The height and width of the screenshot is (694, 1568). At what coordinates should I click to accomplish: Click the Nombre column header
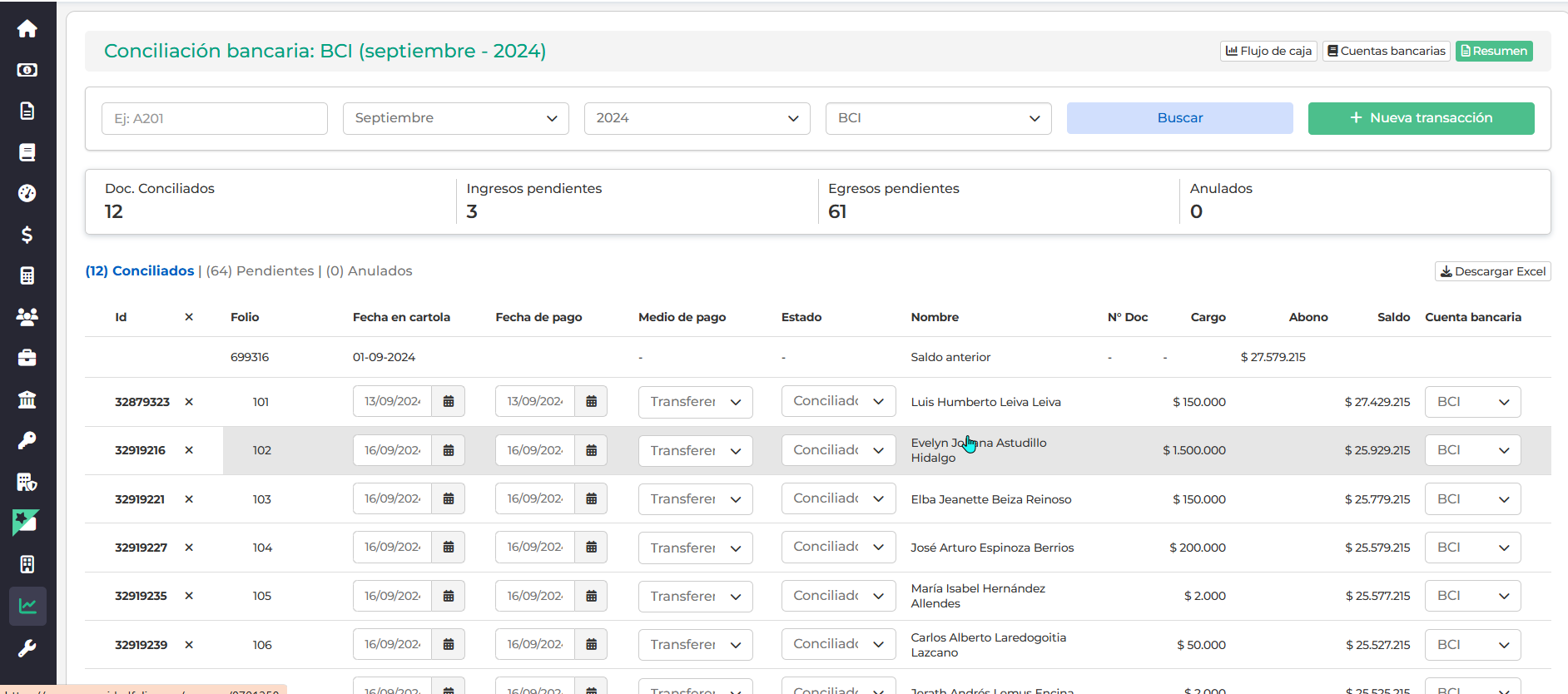coord(935,317)
